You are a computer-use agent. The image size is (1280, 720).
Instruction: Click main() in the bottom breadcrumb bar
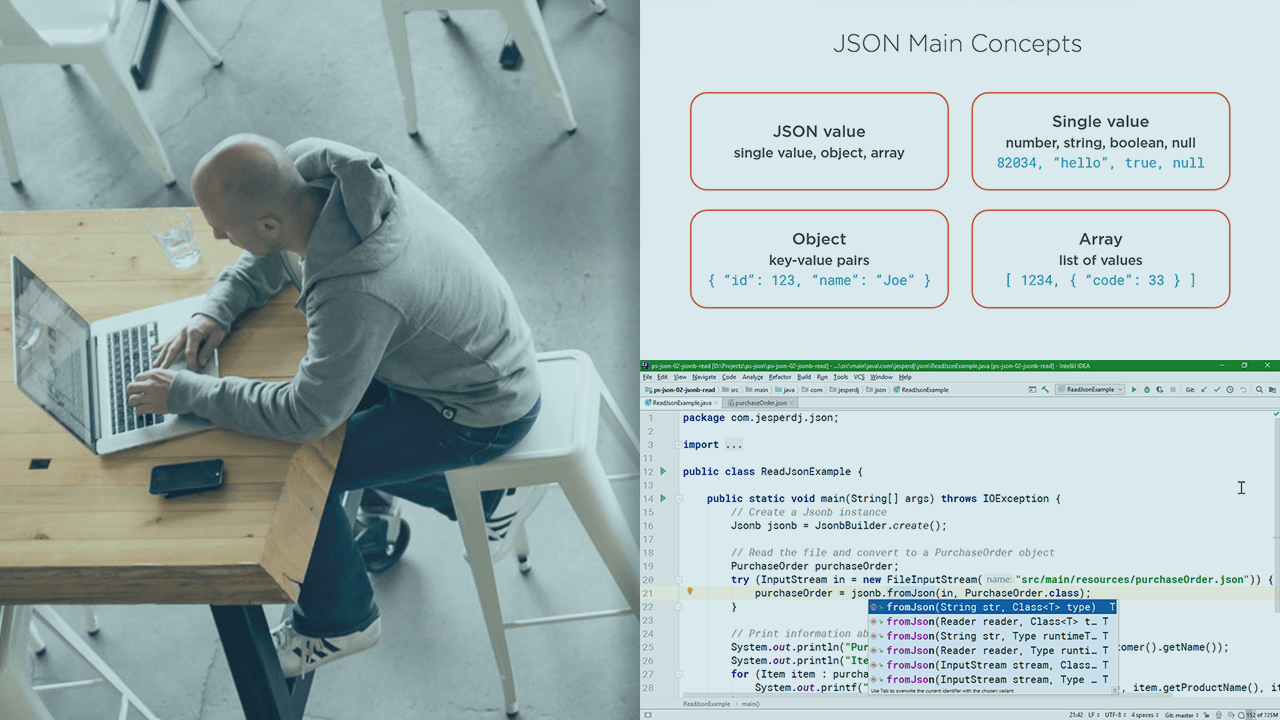click(x=752, y=705)
